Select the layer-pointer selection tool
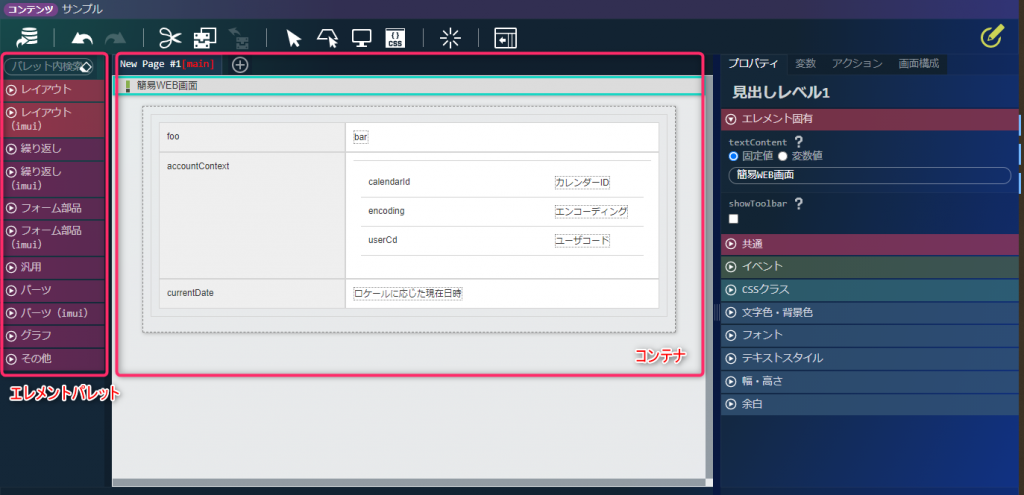Viewport: 1024px width, 495px height. click(328, 38)
